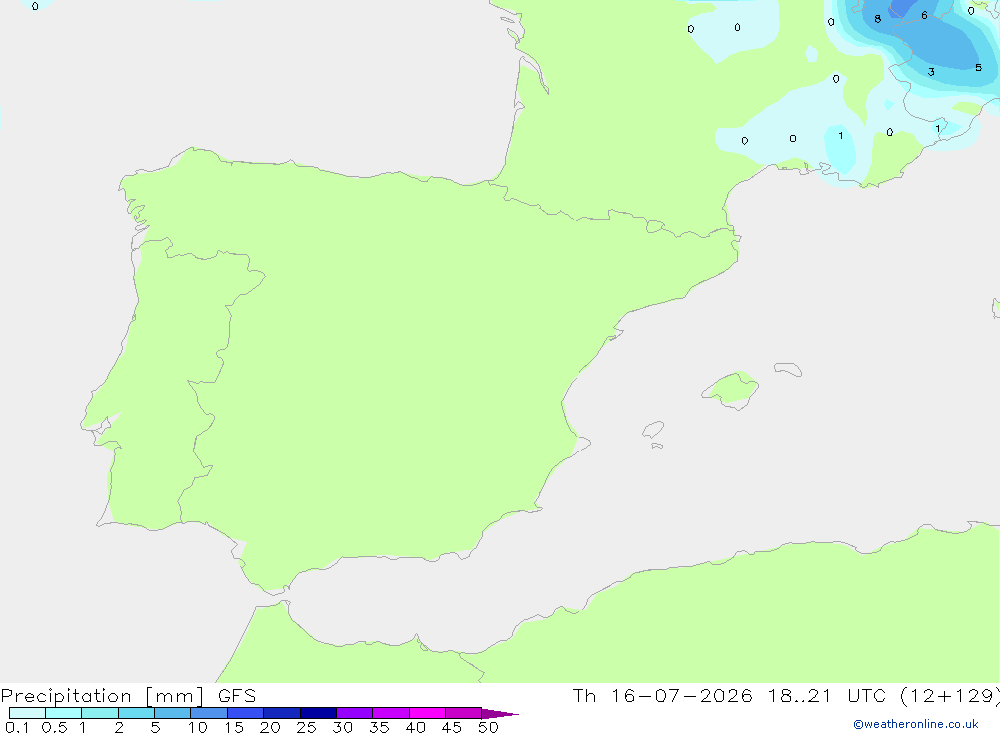The width and height of the screenshot is (1000, 733).
Task: Select the 45–50 mm legend swatch
Action: [464, 713]
